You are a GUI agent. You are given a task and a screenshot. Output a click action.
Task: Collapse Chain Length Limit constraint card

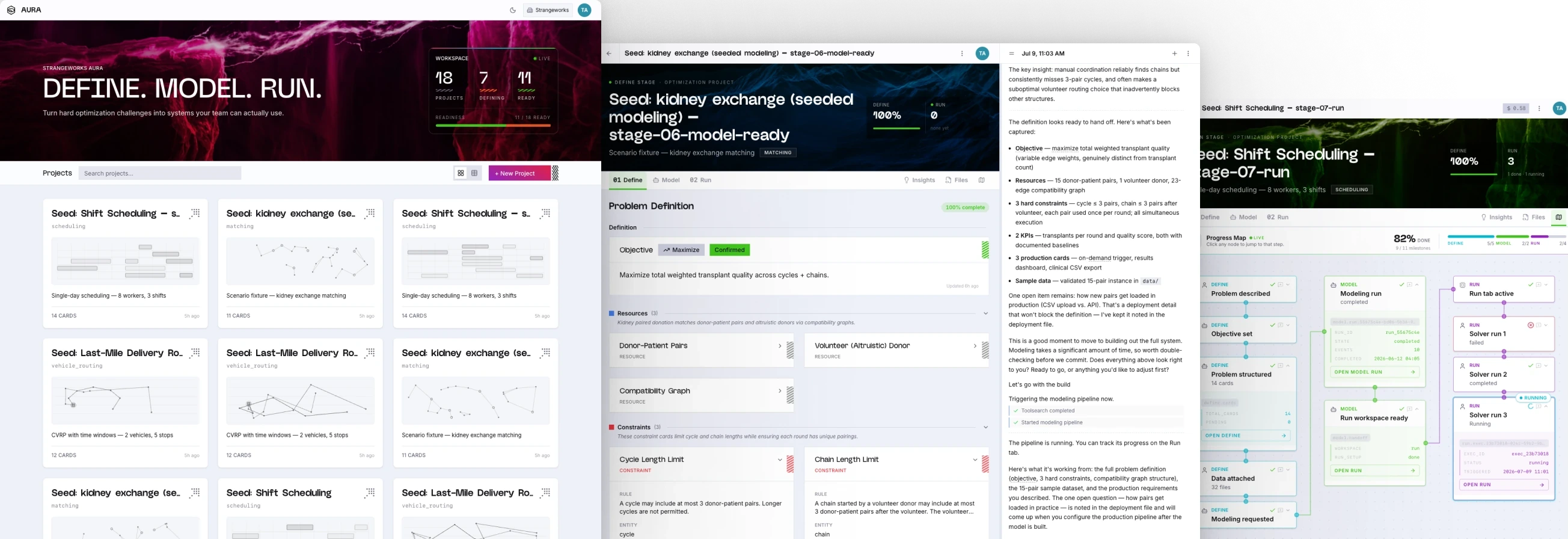click(x=975, y=460)
